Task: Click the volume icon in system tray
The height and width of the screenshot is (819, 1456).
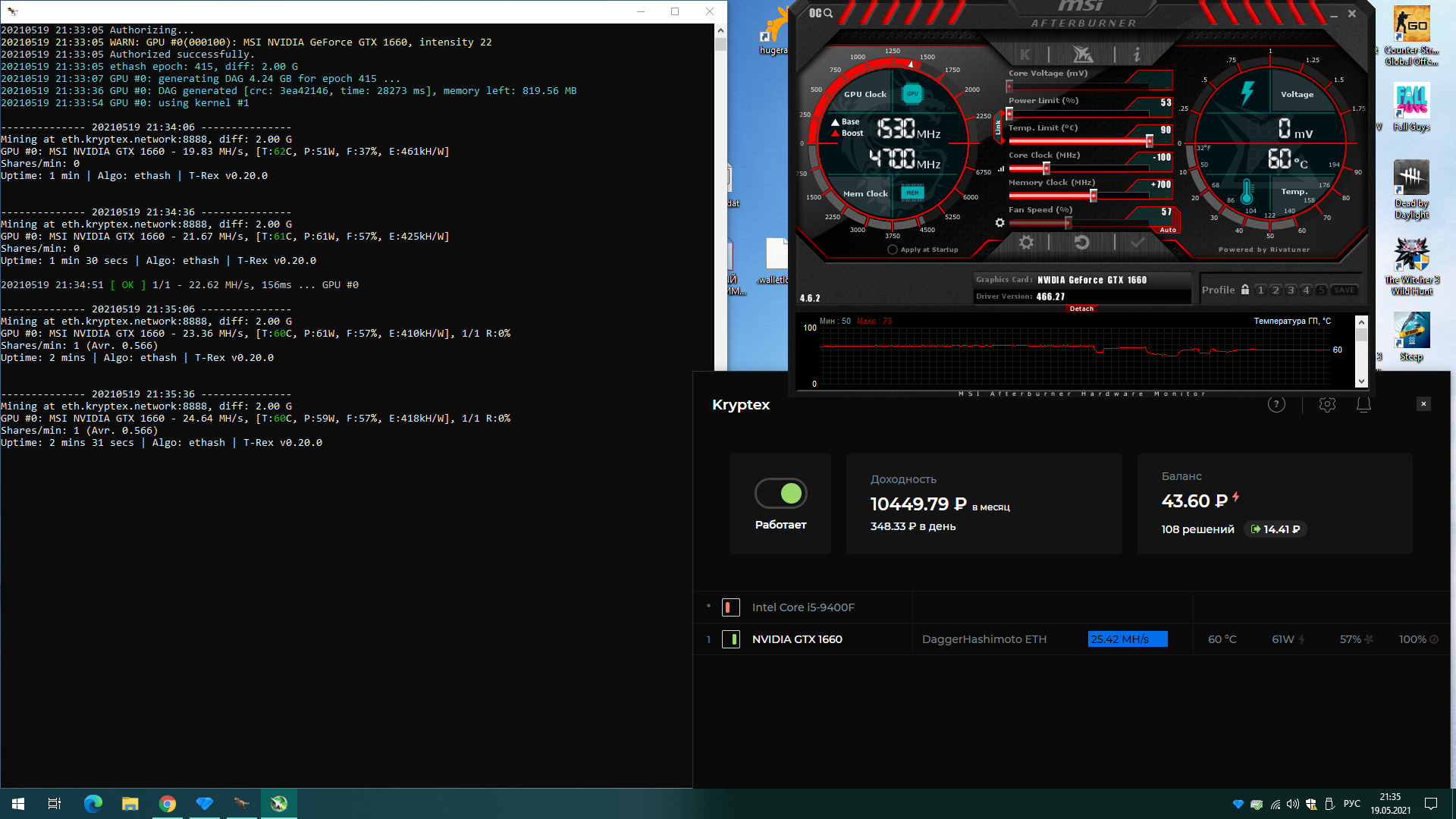Action: [x=1293, y=804]
